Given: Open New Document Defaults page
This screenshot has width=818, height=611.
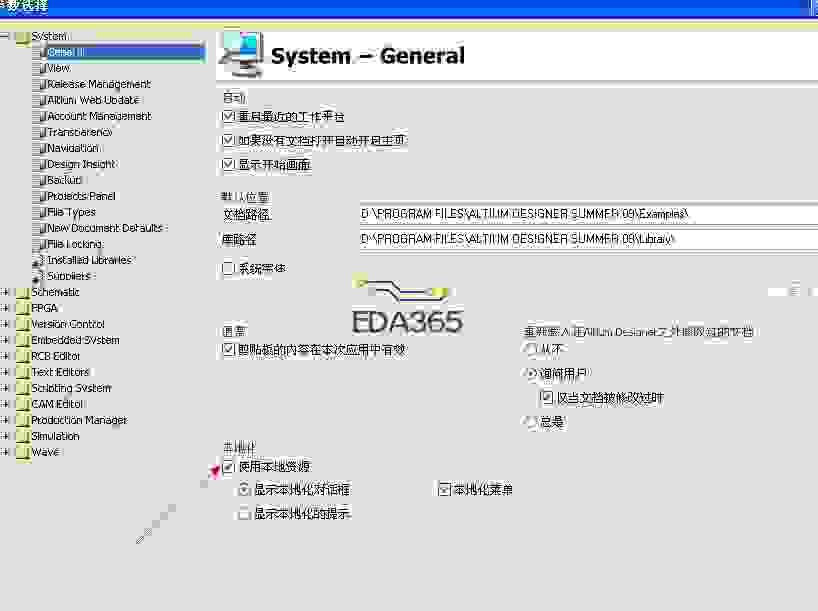Looking at the screenshot, I should (x=106, y=229).
